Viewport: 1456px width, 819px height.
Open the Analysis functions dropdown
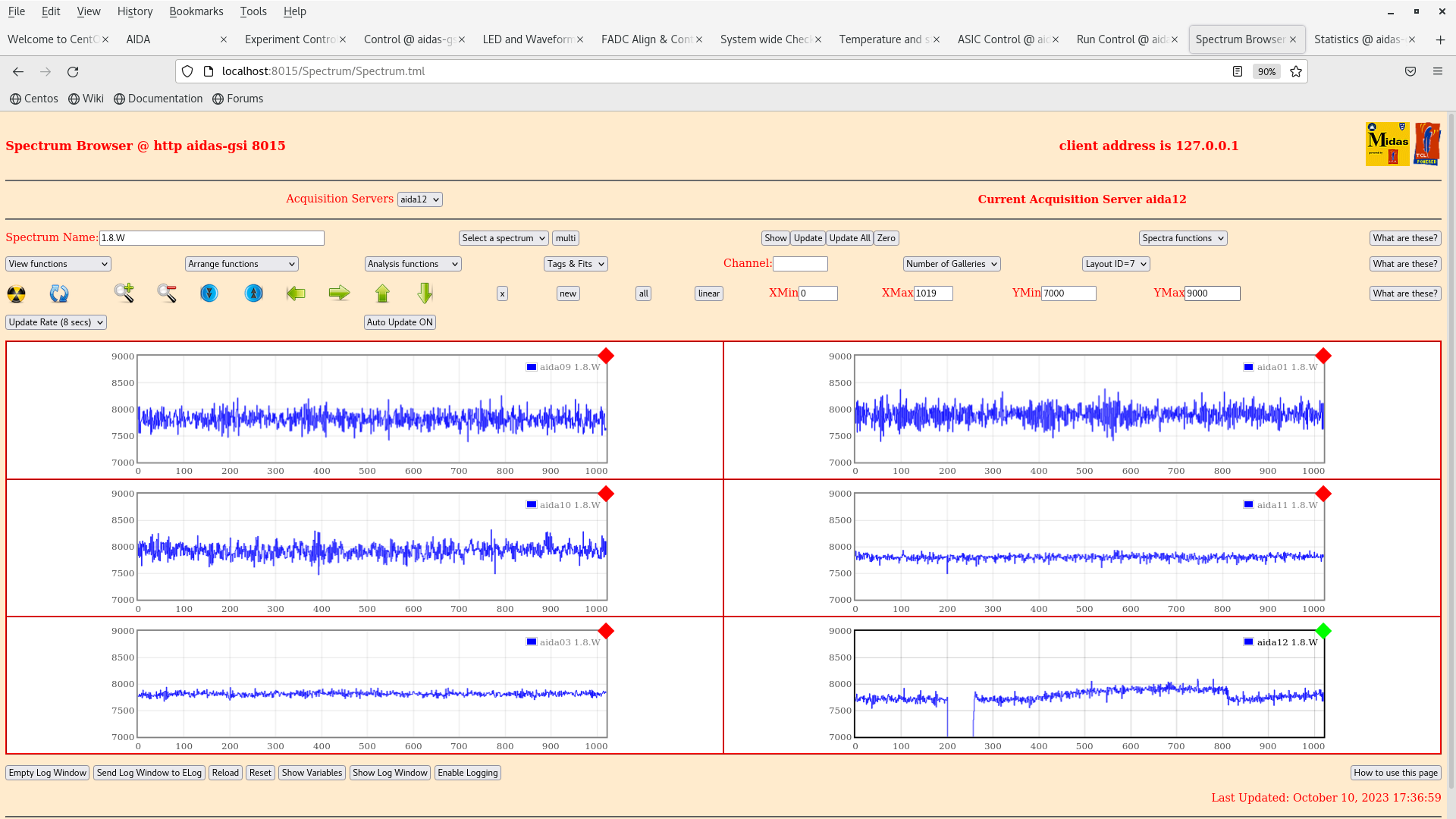pyautogui.click(x=412, y=264)
